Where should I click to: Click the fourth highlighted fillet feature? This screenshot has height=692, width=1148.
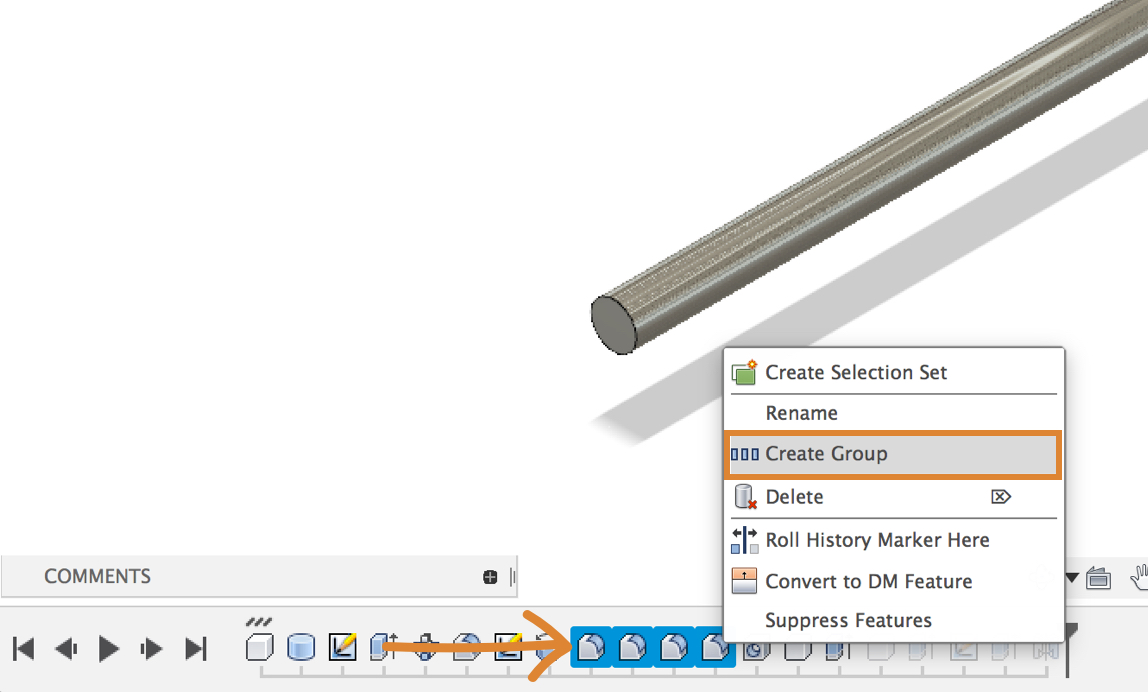click(x=715, y=647)
